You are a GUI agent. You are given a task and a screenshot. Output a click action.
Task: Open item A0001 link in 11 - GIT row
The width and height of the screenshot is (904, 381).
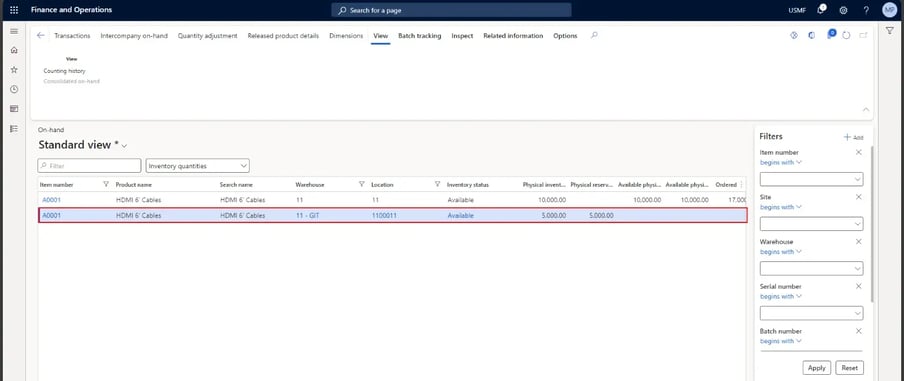[51, 216]
